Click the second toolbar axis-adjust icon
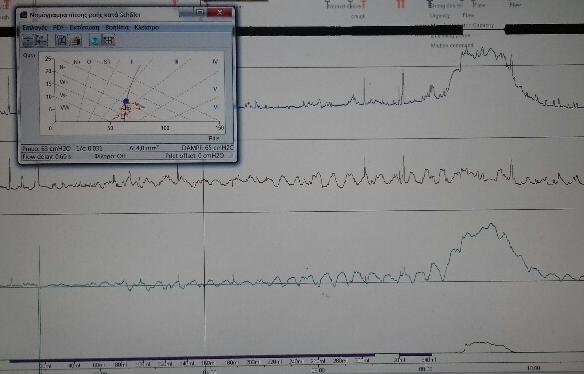Image resolution: width=584 pixels, height=374 pixels. 41,40
